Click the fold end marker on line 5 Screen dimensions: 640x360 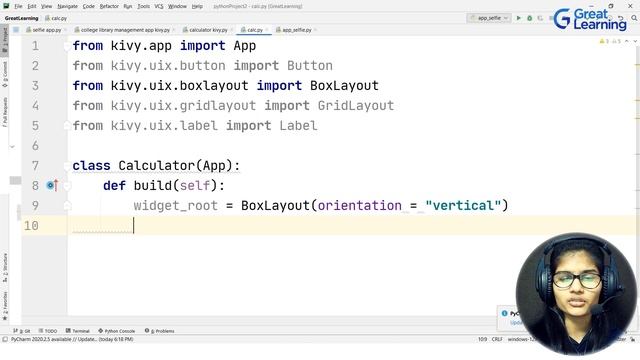click(x=67, y=126)
